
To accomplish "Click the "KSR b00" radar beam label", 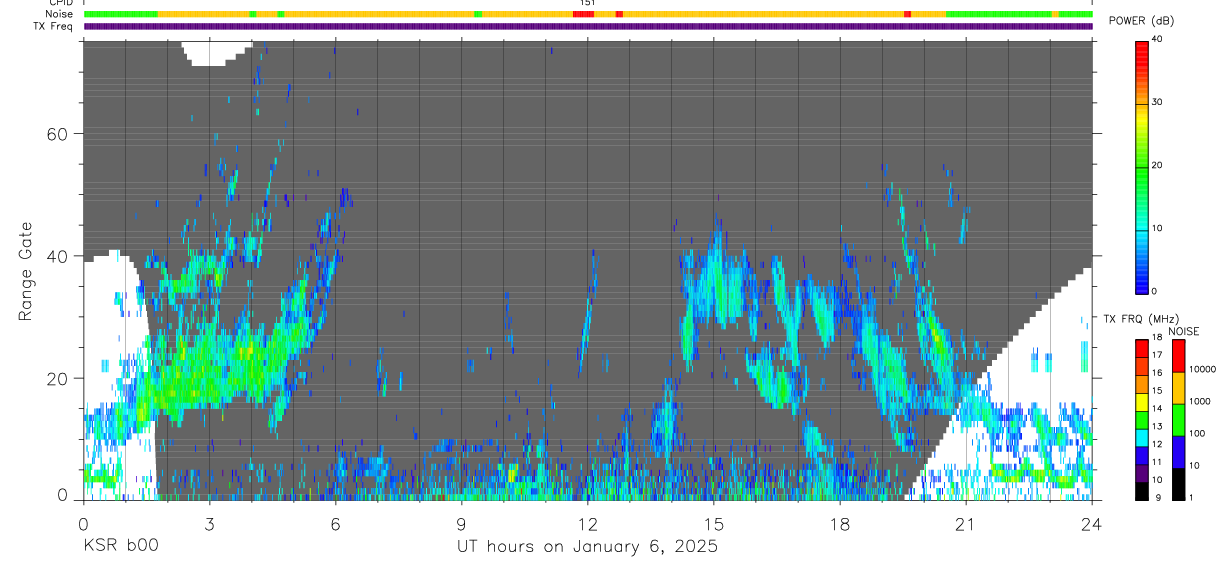I will point(120,546).
